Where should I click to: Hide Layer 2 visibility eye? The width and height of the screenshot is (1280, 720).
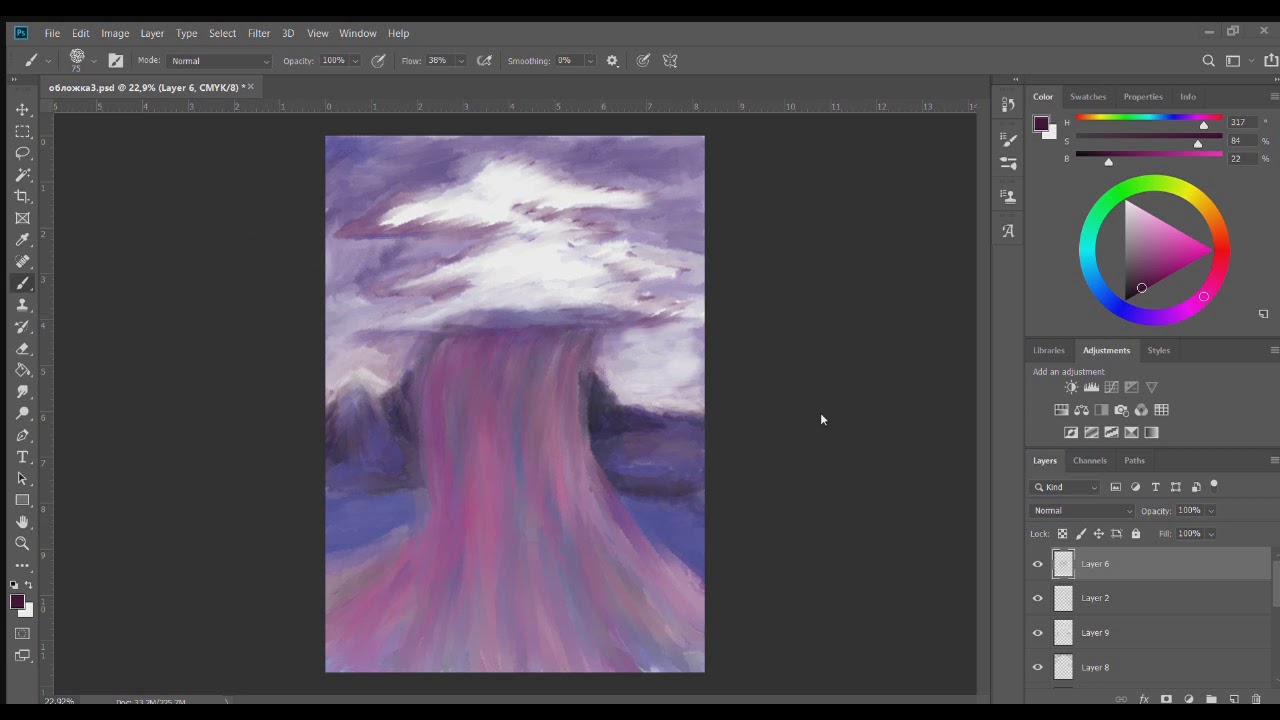1037,598
